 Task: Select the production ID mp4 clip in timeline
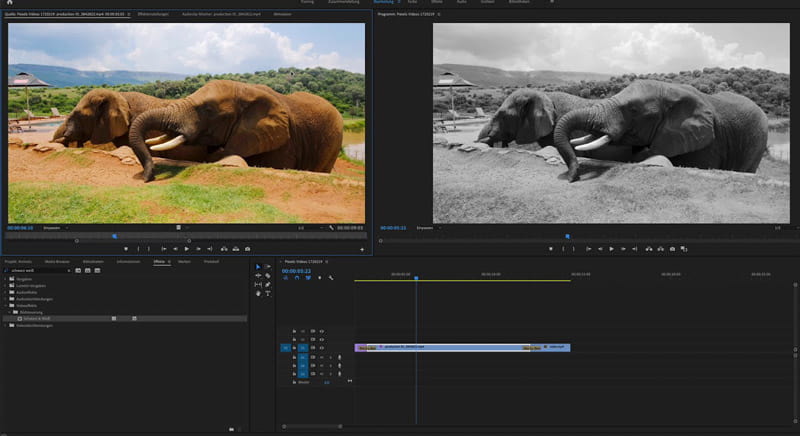tap(449, 347)
